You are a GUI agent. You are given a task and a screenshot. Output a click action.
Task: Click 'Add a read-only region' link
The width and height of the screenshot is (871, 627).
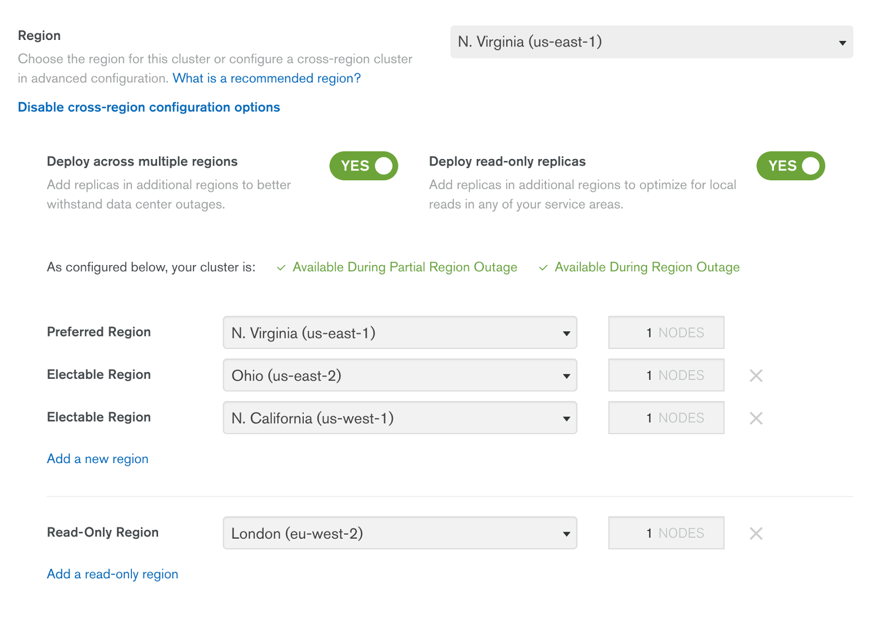pyautogui.click(x=113, y=574)
